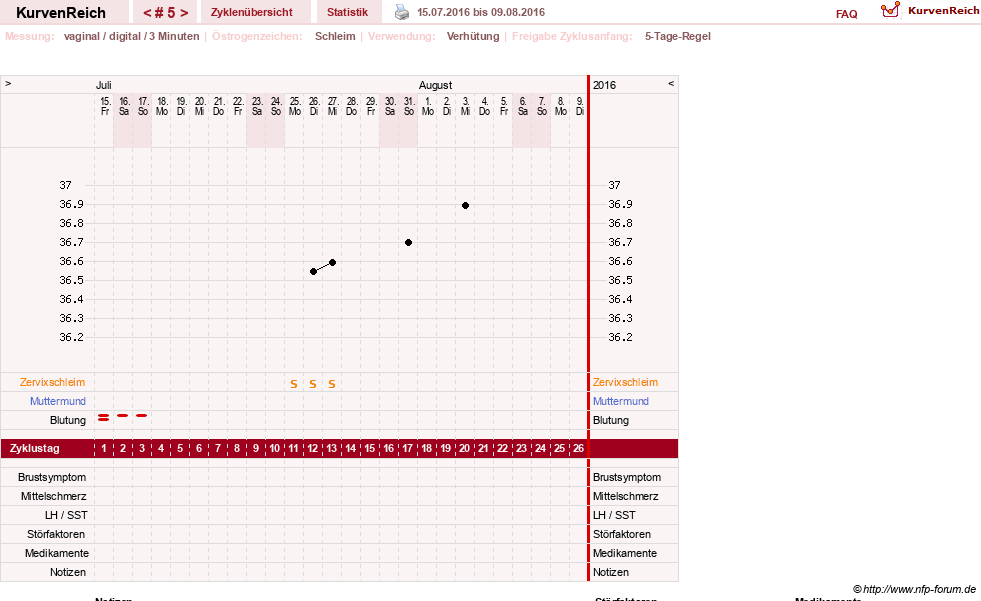Select the temperature point at 36.9

465,205
